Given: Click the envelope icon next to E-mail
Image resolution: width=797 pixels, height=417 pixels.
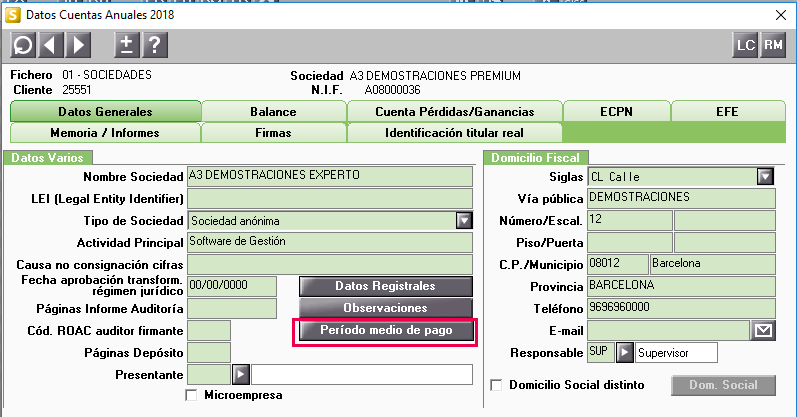Looking at the screenshot, I should point(763,331).
